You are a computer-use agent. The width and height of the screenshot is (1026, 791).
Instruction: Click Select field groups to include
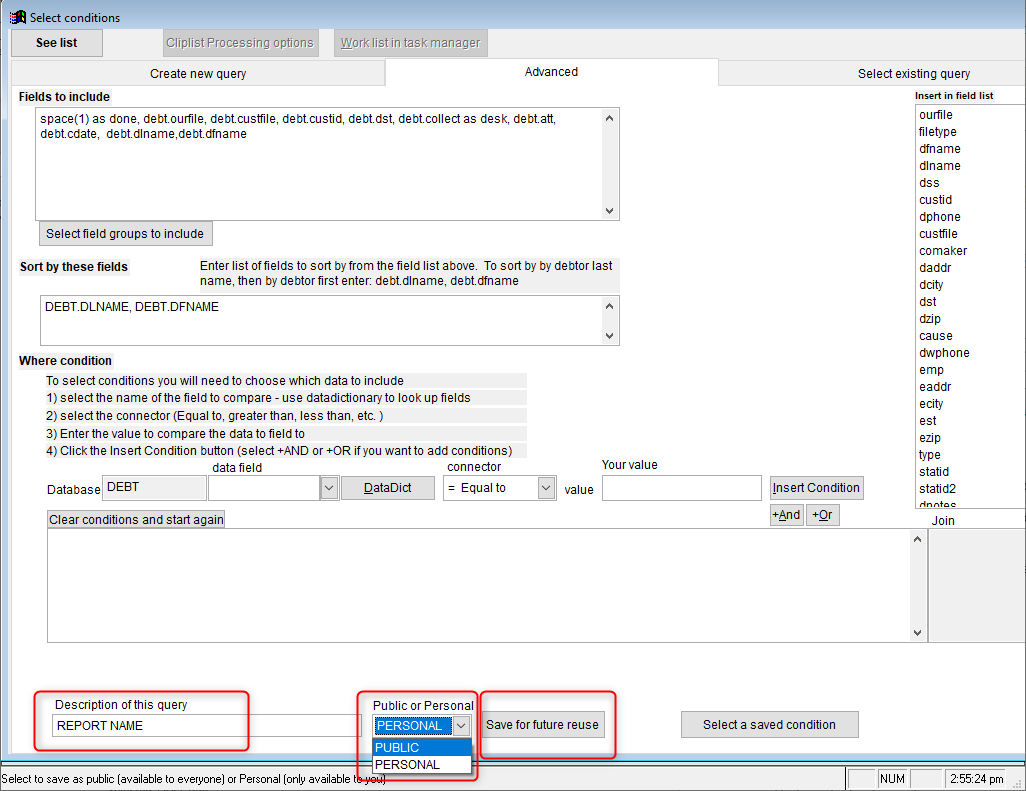point(125,234)
